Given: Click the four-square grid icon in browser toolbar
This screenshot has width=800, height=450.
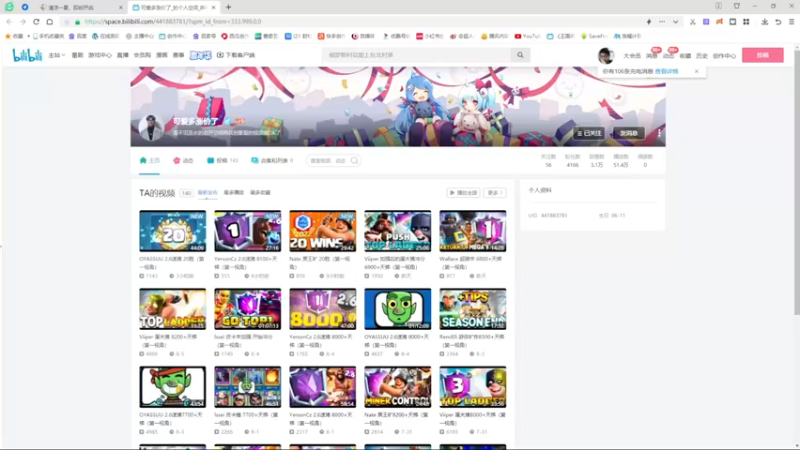Looking at the screenshot, I should click(x=746, y=22).
